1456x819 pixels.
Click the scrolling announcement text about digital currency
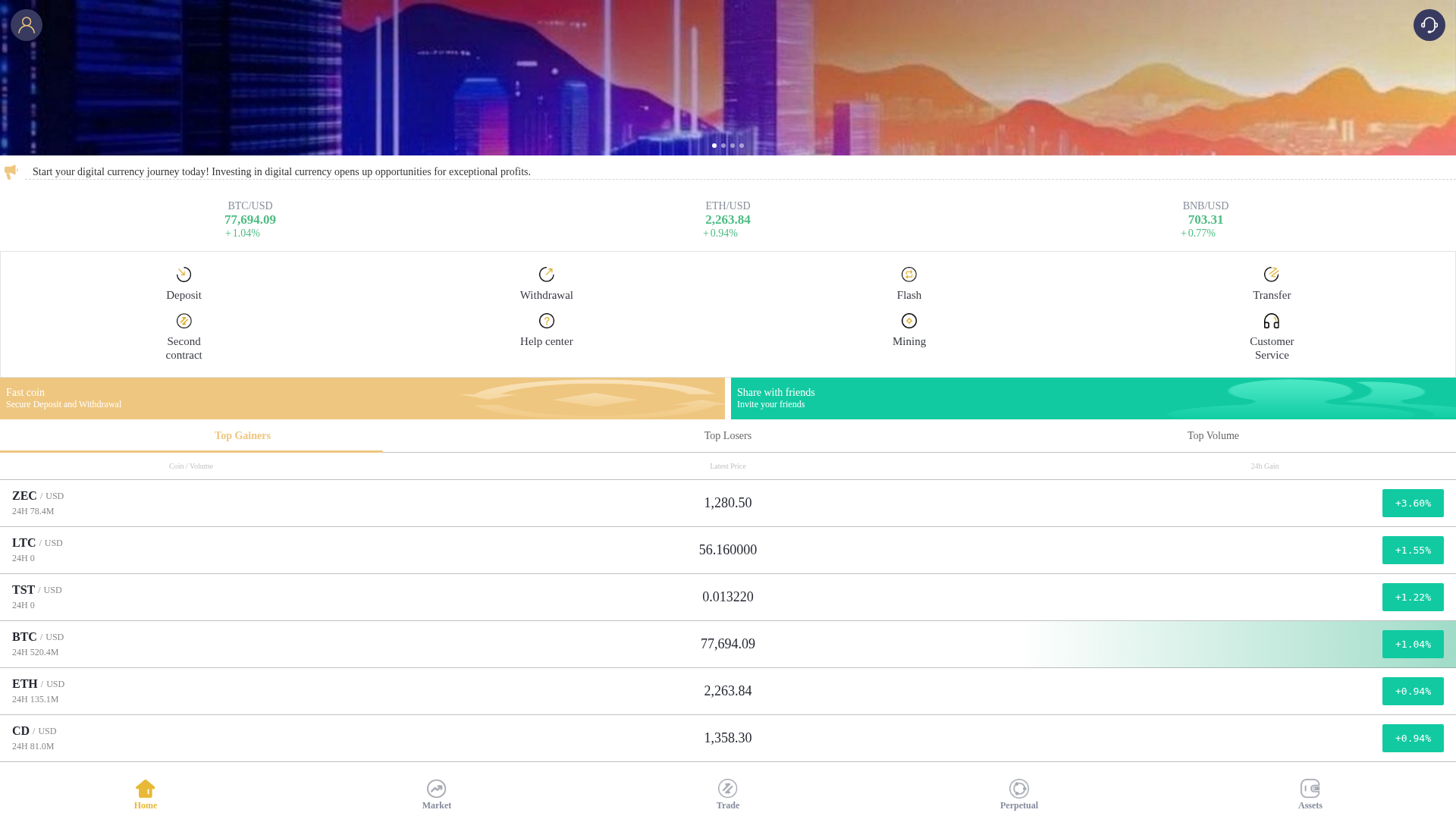[x=281, y=172]
